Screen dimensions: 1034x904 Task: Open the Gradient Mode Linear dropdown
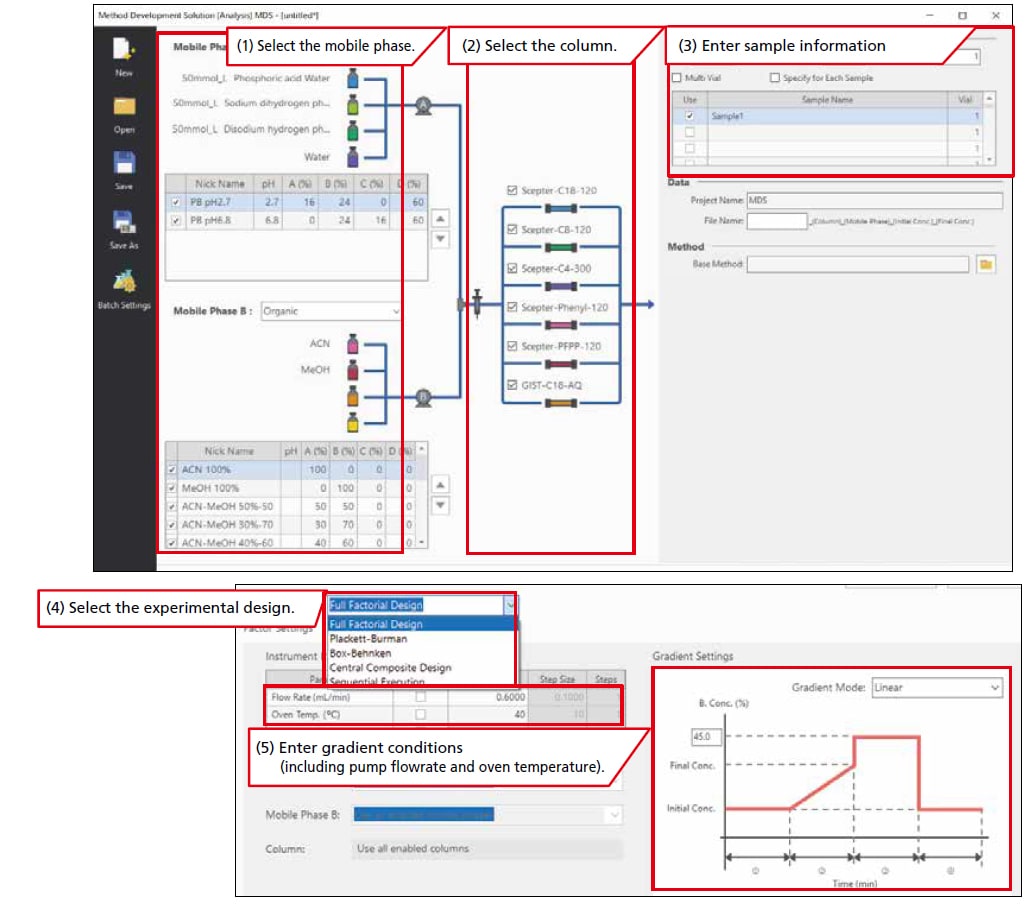coord(935,688)
